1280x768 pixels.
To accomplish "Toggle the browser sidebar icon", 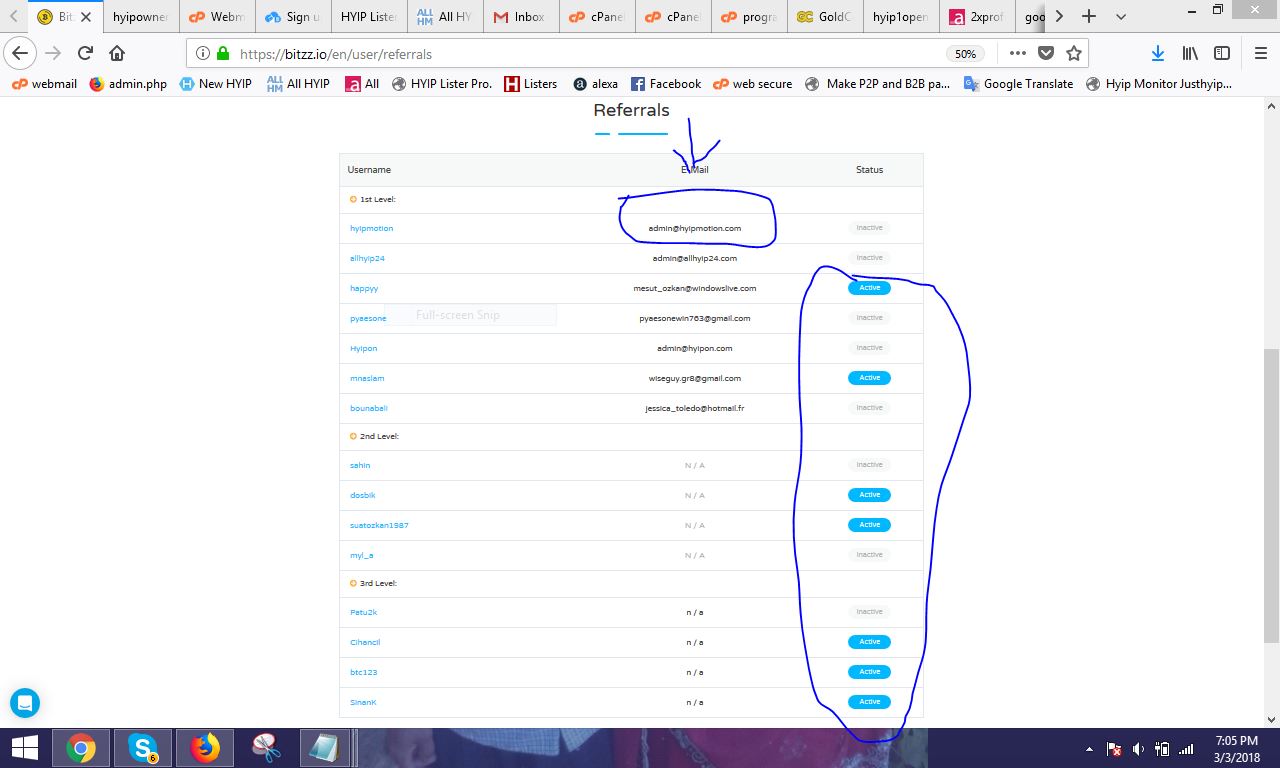I will pyautogui.click(x=1222, y=53).
